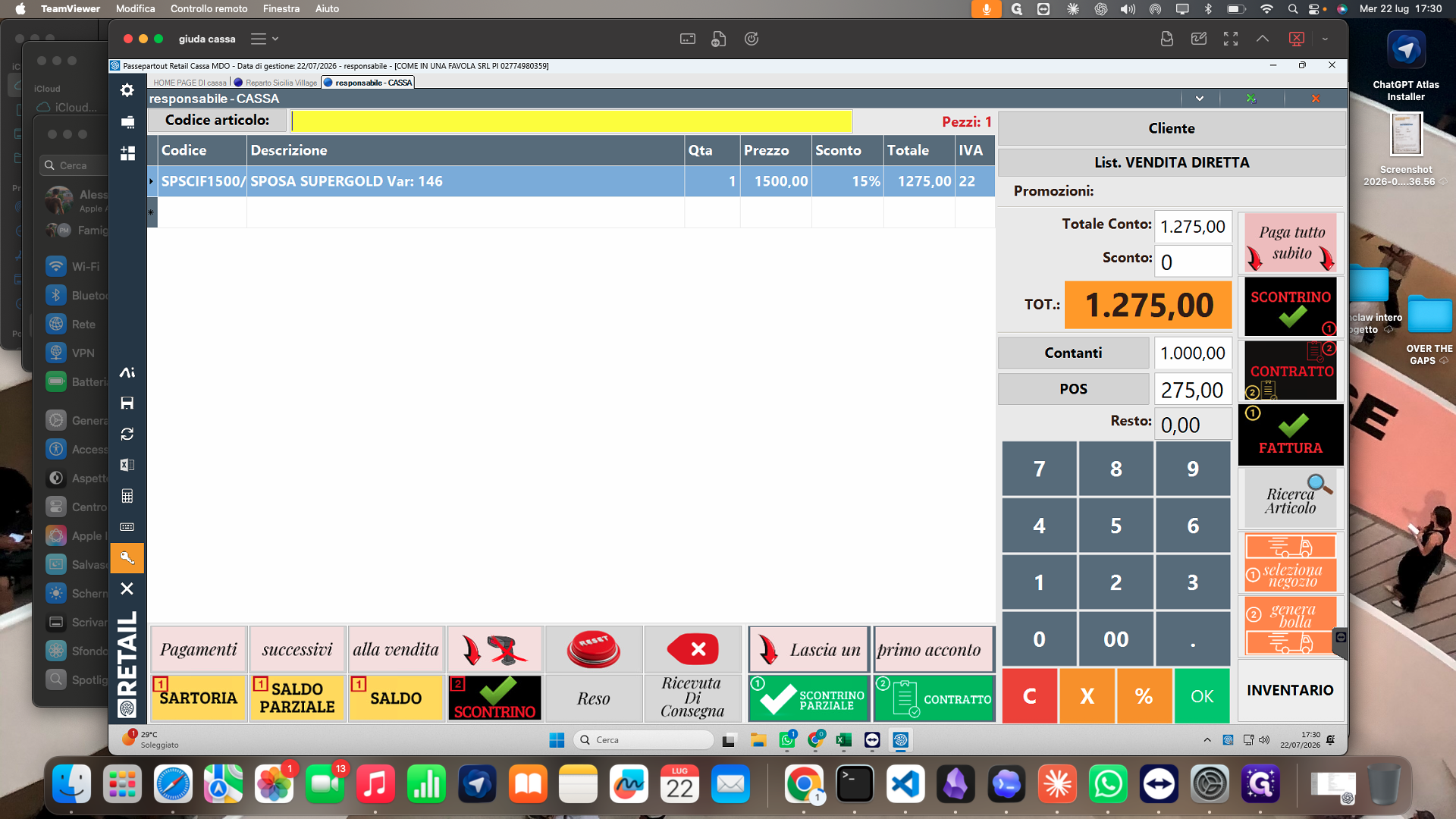The height and width of the screenshot is (819, 1456).
Task: Click the refresh sync sidebar icon
Action: click(x=127, y=434)
